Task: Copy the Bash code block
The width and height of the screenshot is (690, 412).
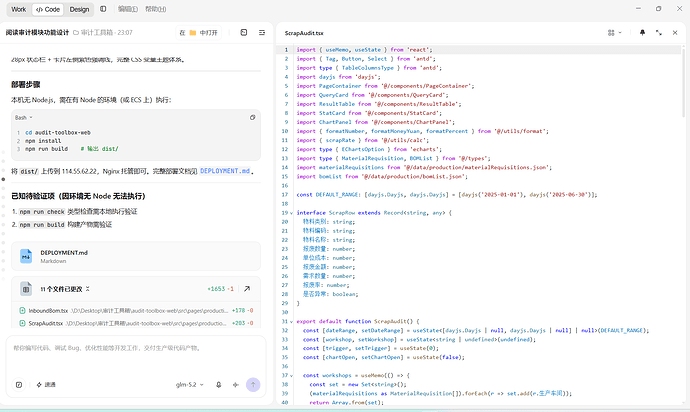Action: pyautogui.click(x=253, y=118)
